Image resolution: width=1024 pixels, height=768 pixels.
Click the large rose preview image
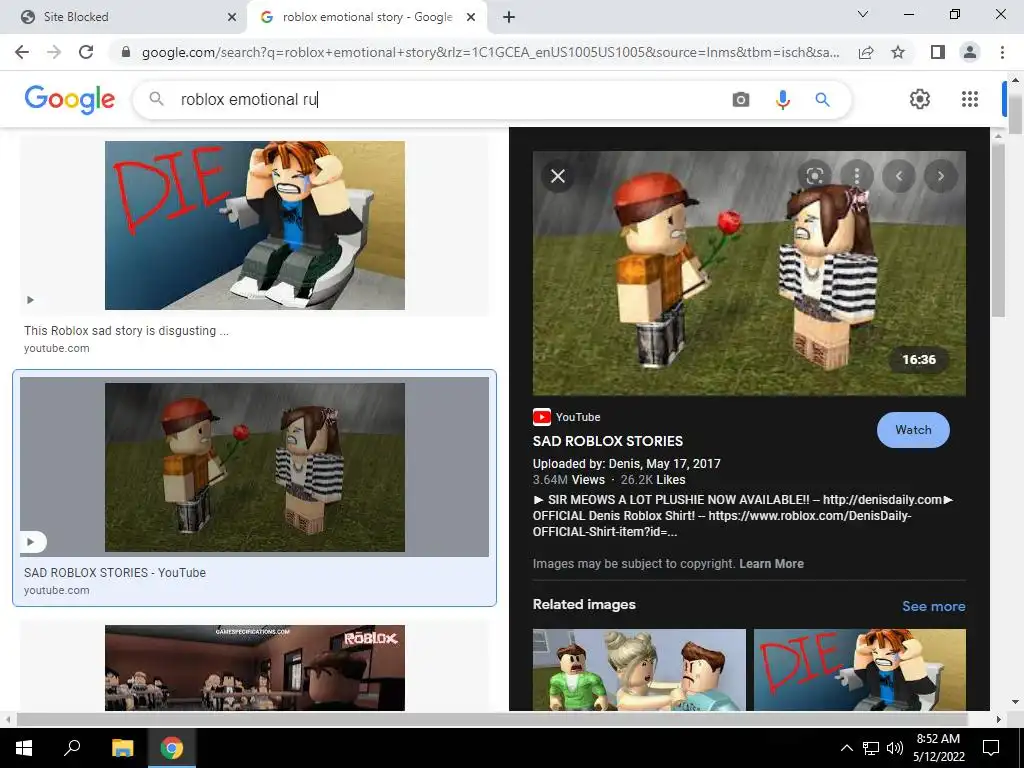[x=749, y=273]
